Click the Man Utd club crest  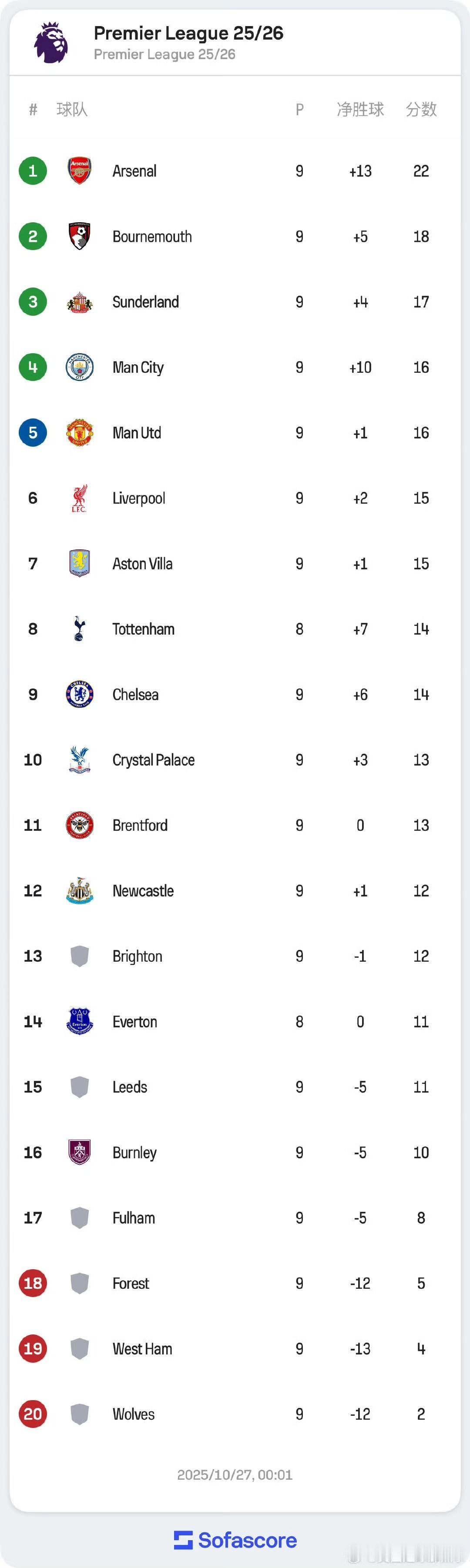(79, 433)
